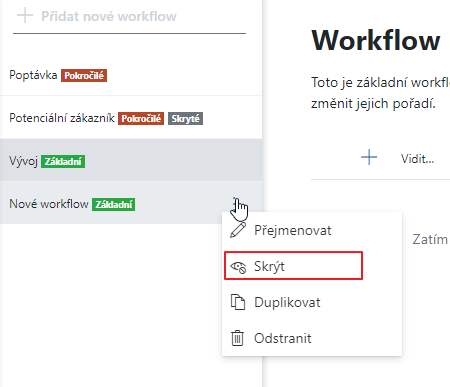Click the Základní badge next to Vývoj
Viewport: 450px width, 387px height.
point(63,161)
